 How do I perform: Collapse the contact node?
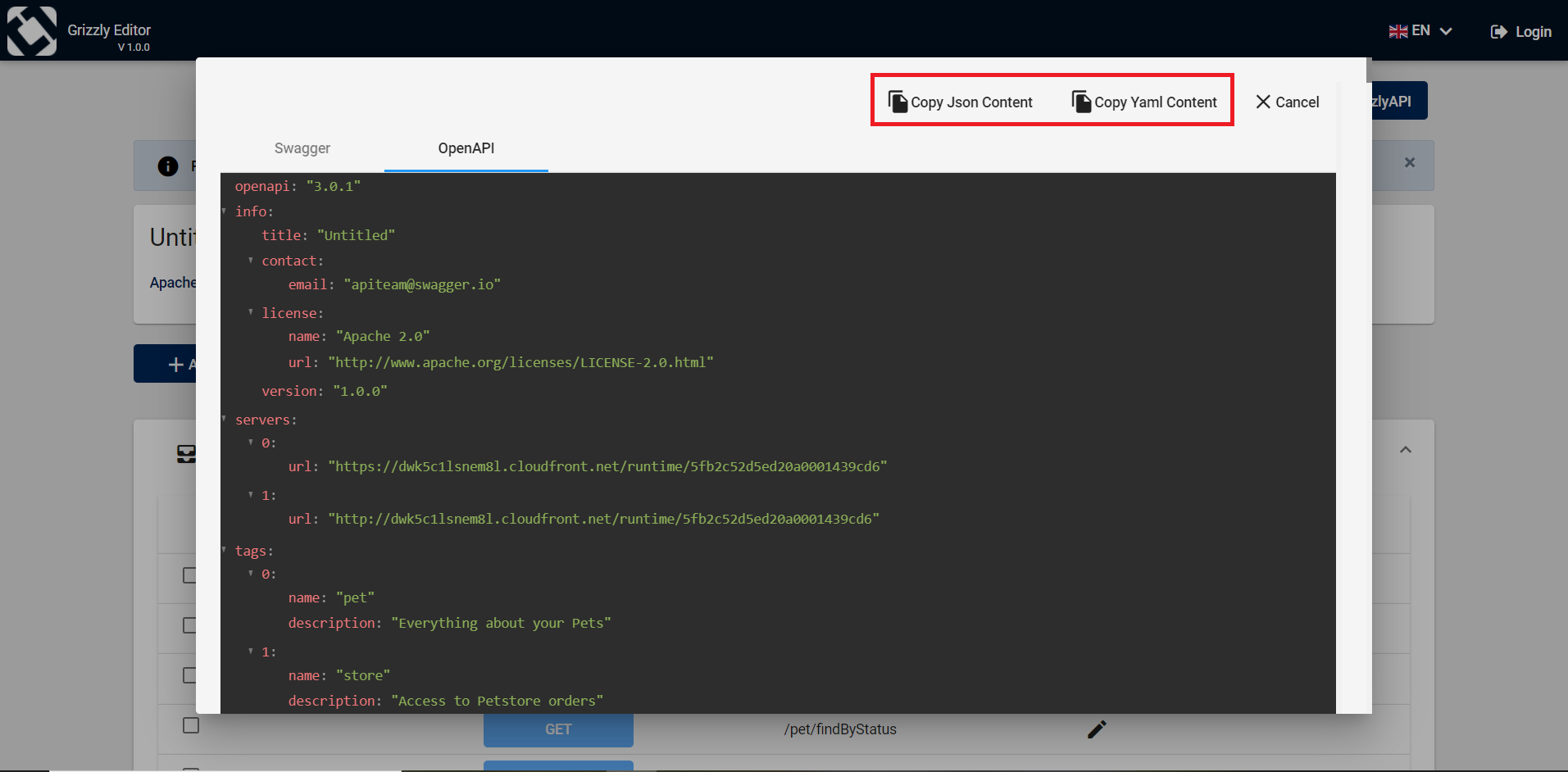[x=251, y=260]
